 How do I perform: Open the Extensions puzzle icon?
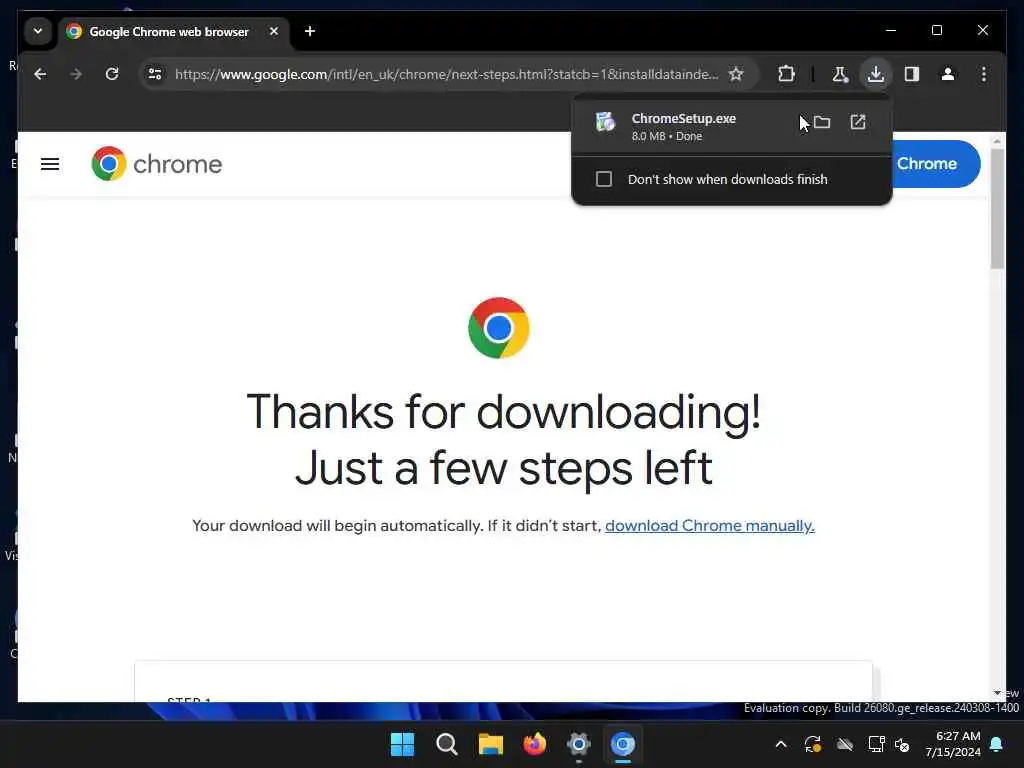click(x=786, y=74)
